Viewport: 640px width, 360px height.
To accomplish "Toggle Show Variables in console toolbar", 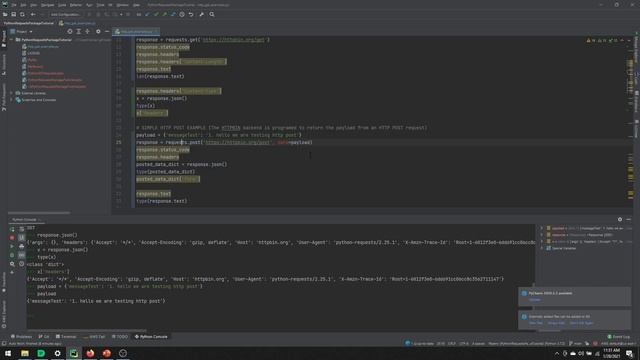I will pyautogui.click(x=22, y=256).
